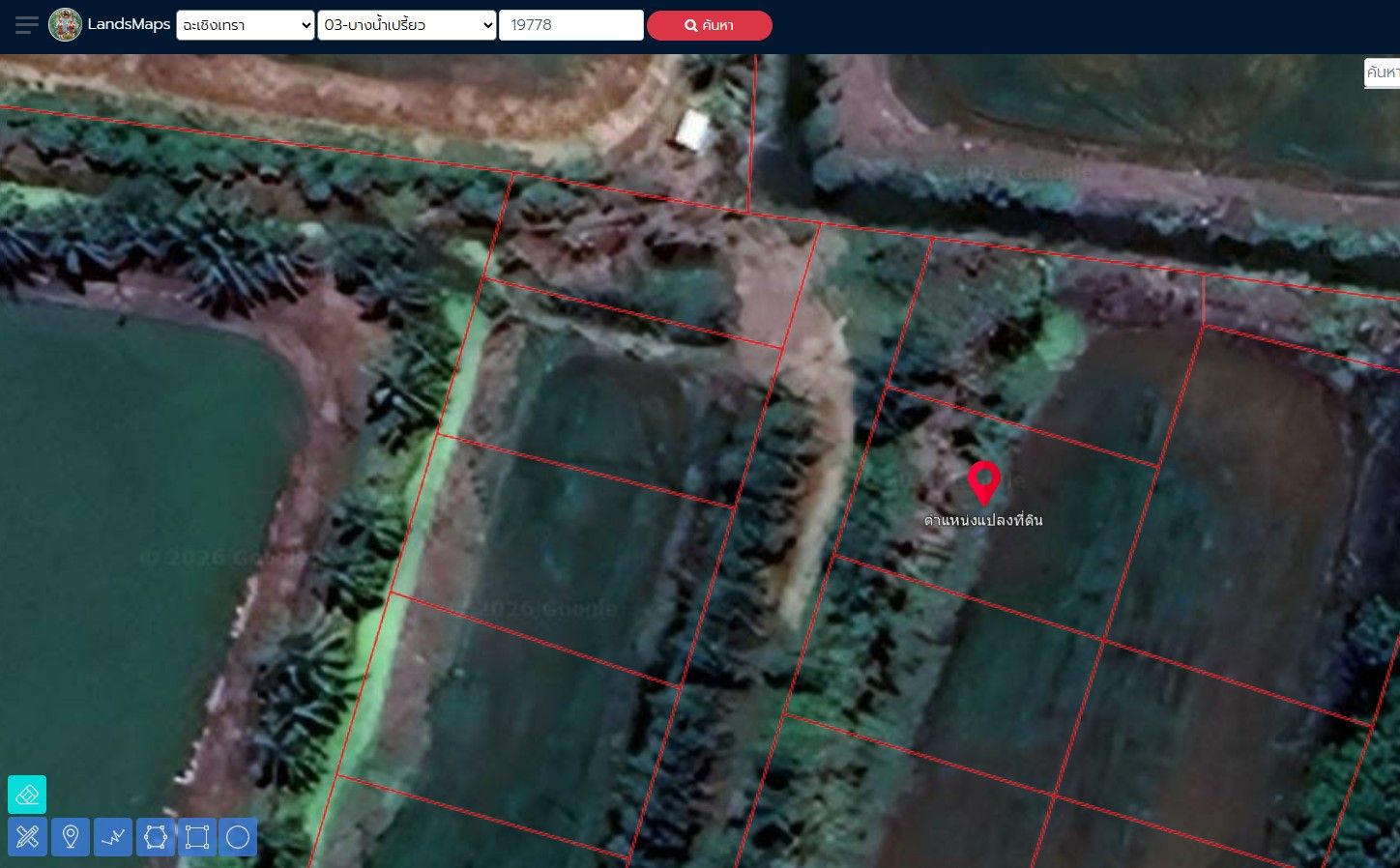Click the white building on the map

(x=694, y=131)
